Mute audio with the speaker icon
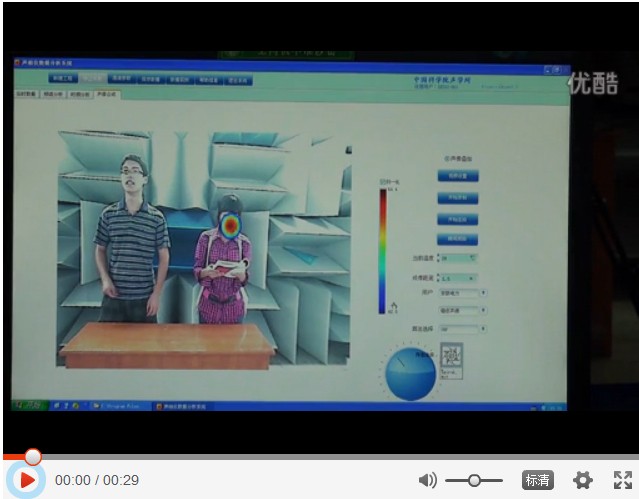The height and width of the screenshot is (499, 639). [428, 480]
